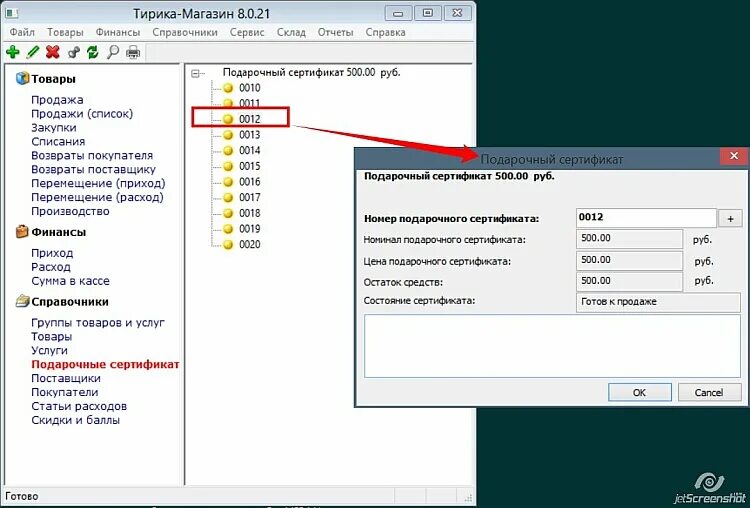Select certificate 0019 in the tree
This screenshot has height=508, width=750.
250,229
